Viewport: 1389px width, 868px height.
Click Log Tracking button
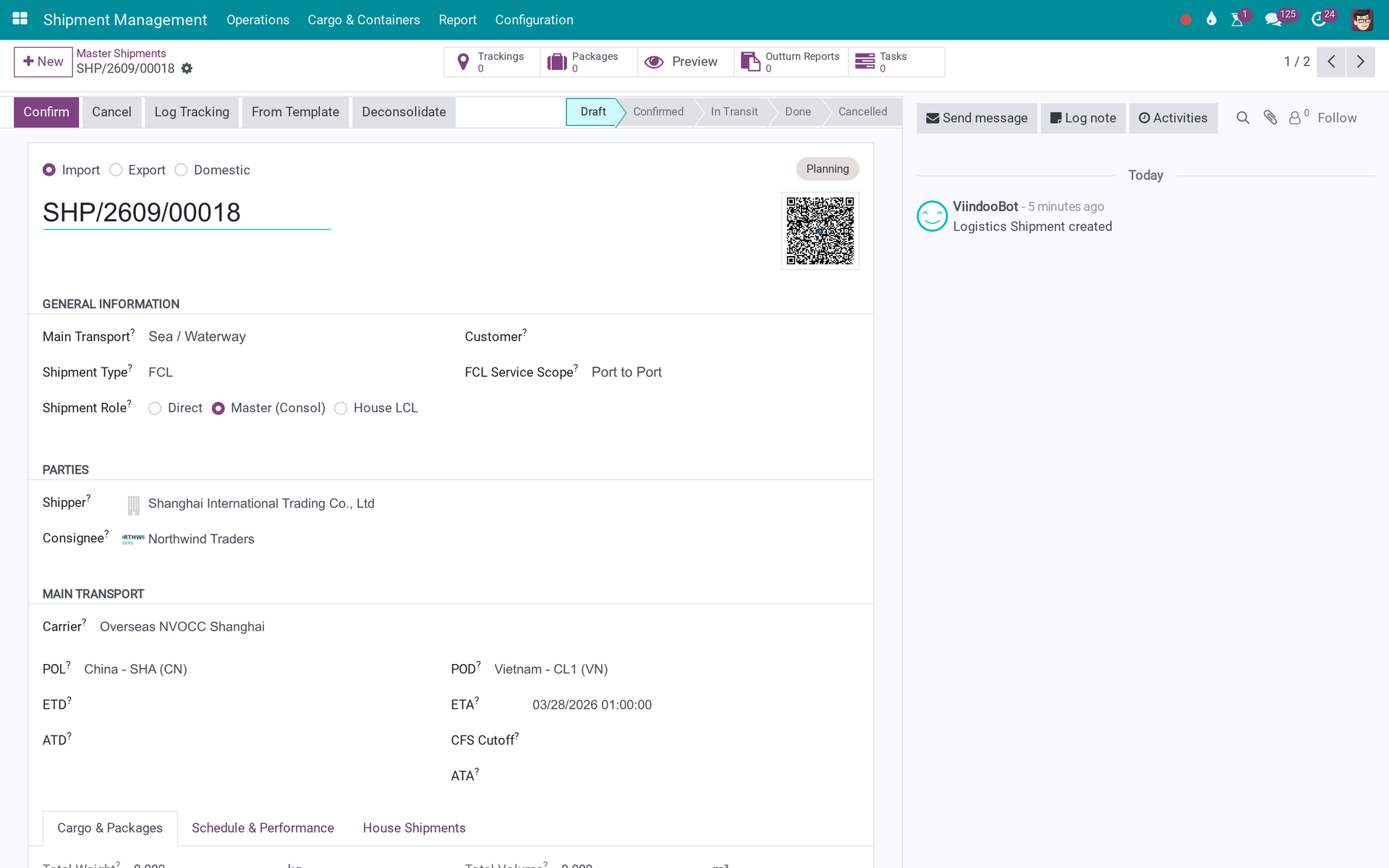(192, 112)
